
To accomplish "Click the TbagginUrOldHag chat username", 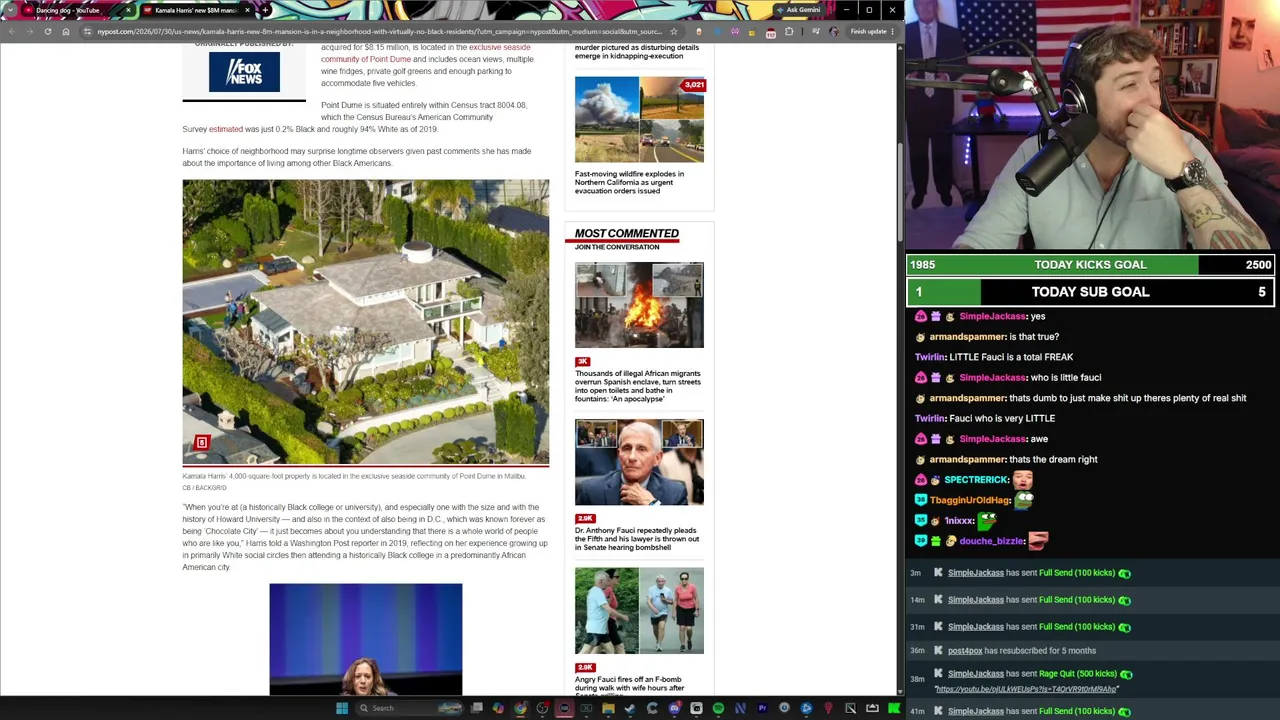I will [x=970, y=500].
